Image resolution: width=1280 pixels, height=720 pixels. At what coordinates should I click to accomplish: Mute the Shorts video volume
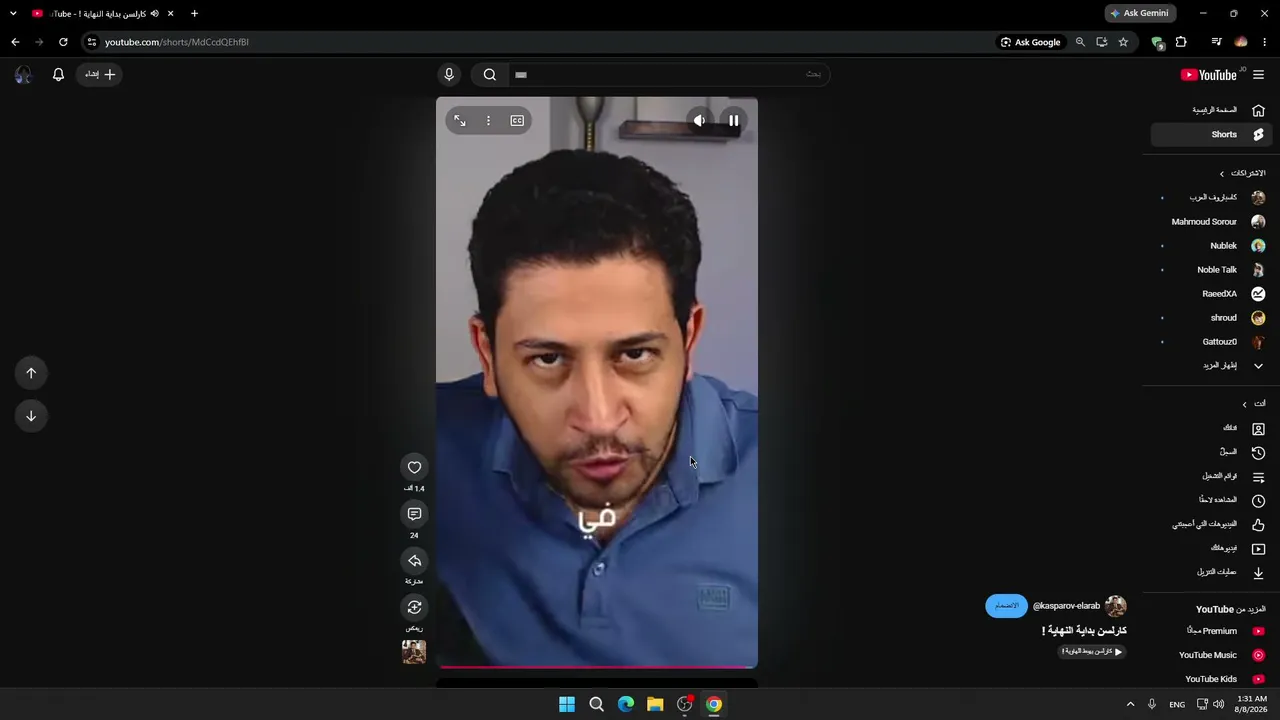click(x=699, y=121)
